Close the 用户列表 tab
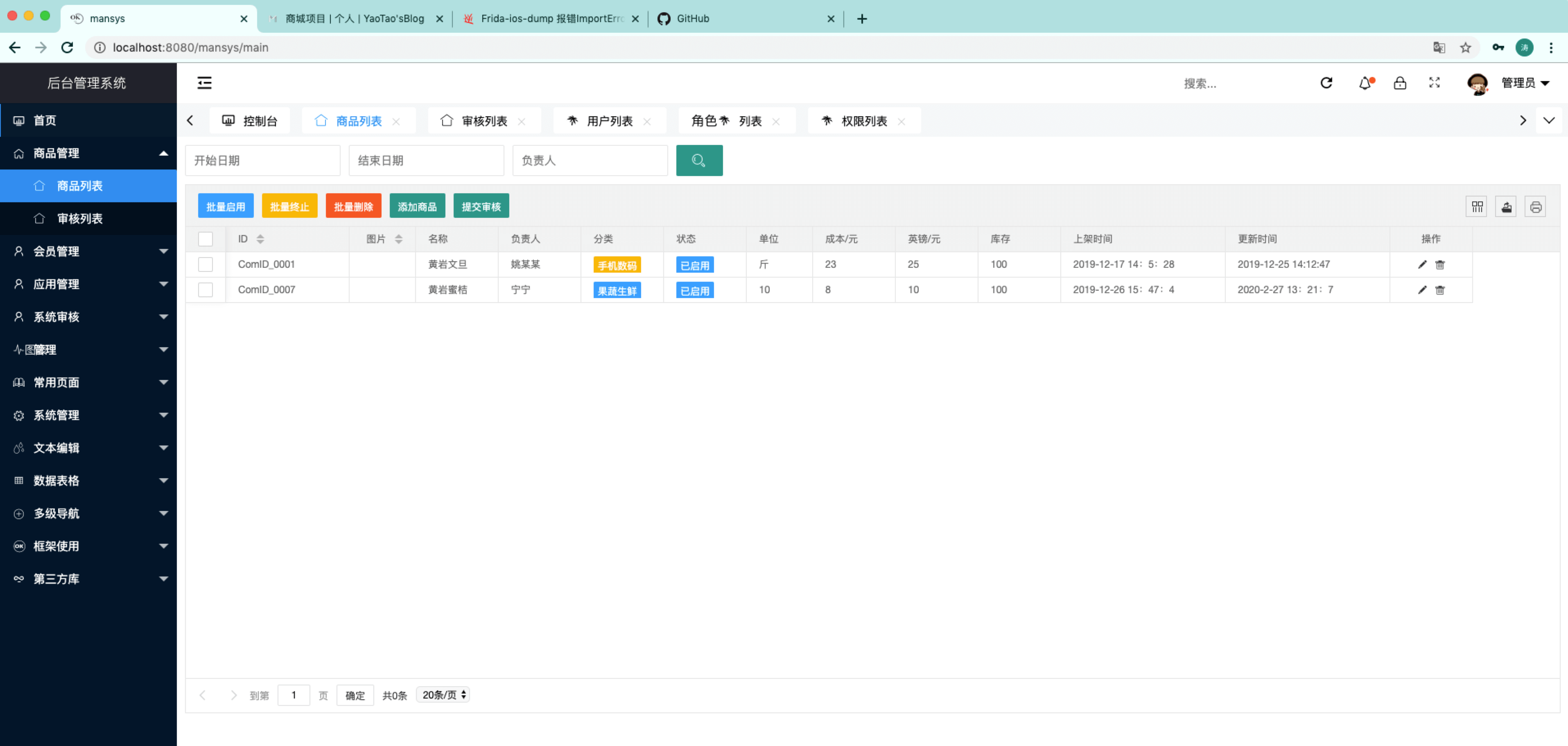 tap(647, 121)
